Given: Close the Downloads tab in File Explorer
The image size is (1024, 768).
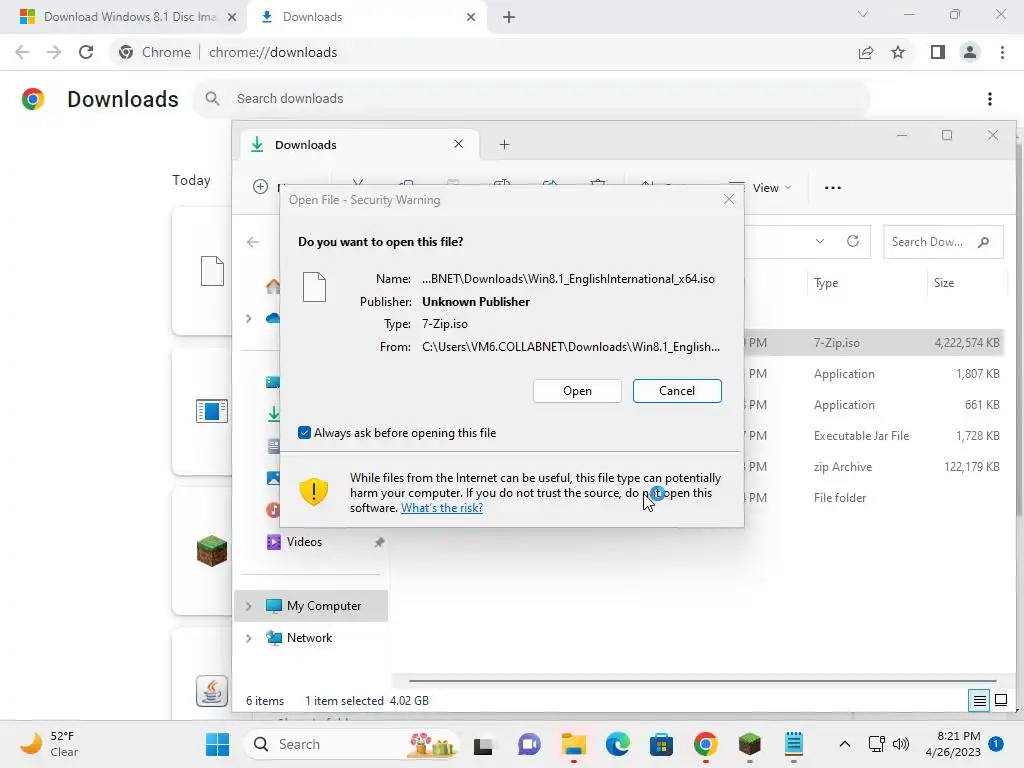Looking at the screenshot, I should (458, 144).
